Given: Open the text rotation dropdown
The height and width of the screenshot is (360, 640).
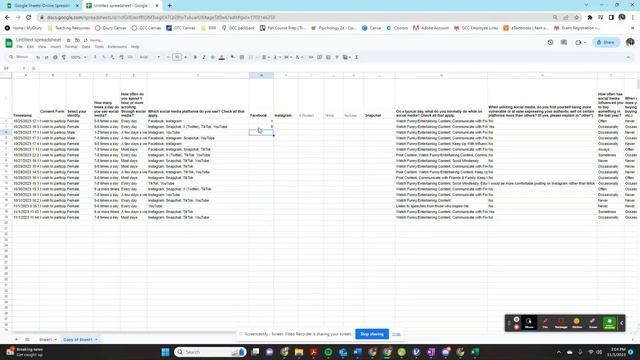Looking at the screenshot, I should coord(299,58).
